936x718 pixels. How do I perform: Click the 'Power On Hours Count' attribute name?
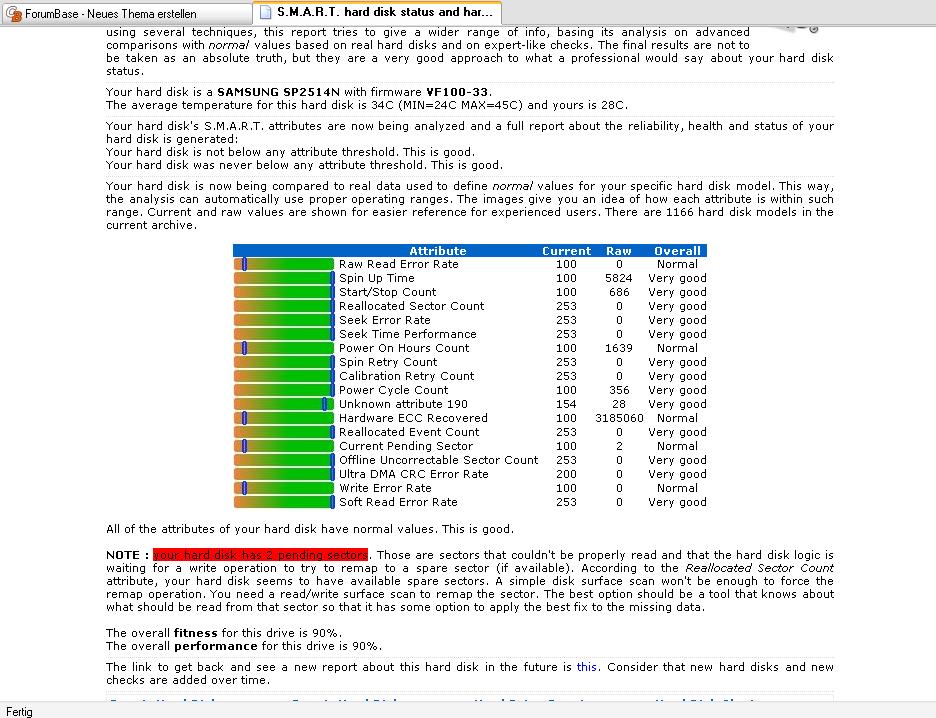(404, 348)
